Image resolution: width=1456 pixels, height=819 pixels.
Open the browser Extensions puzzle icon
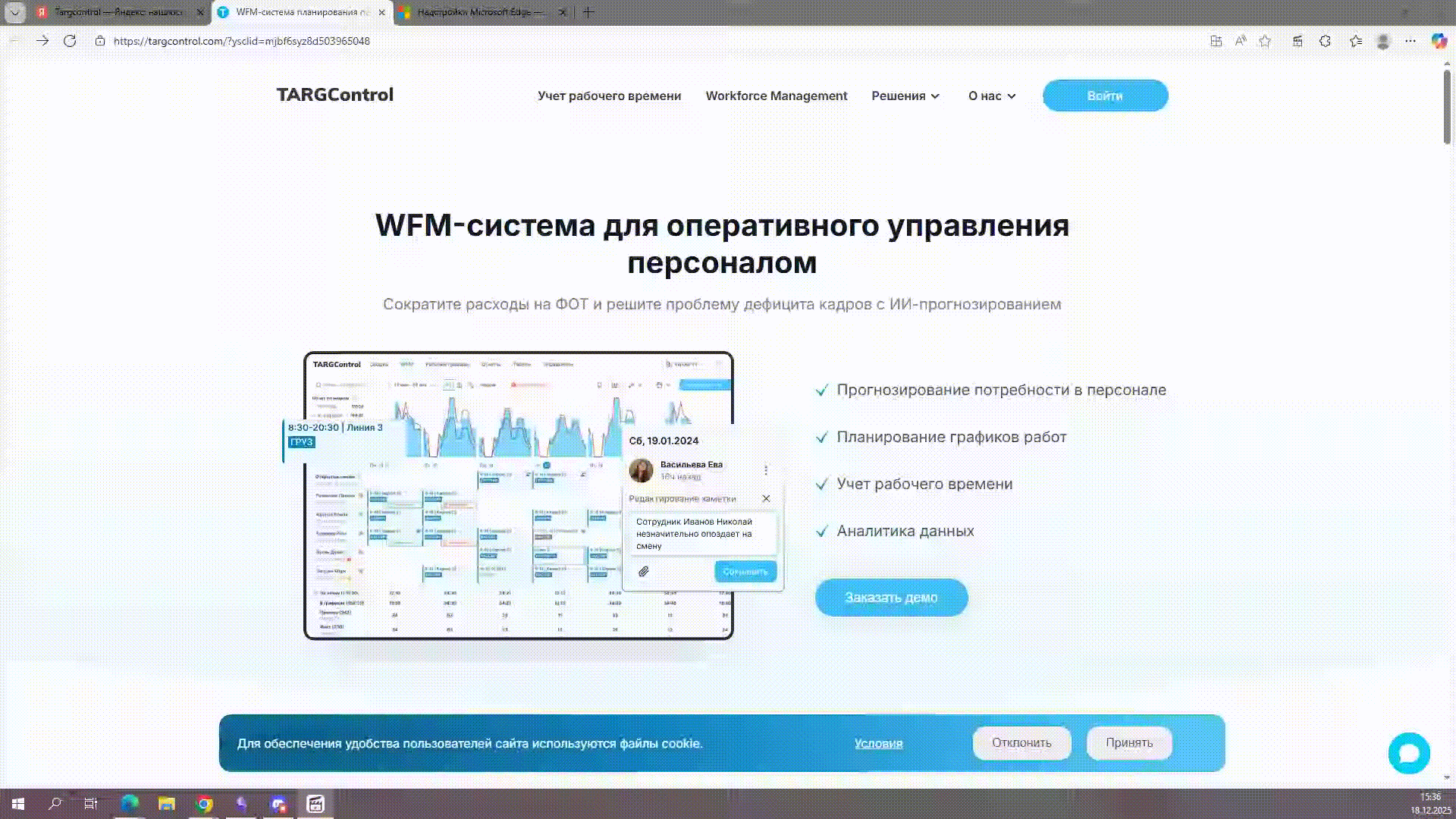[x=1325, y=41]
